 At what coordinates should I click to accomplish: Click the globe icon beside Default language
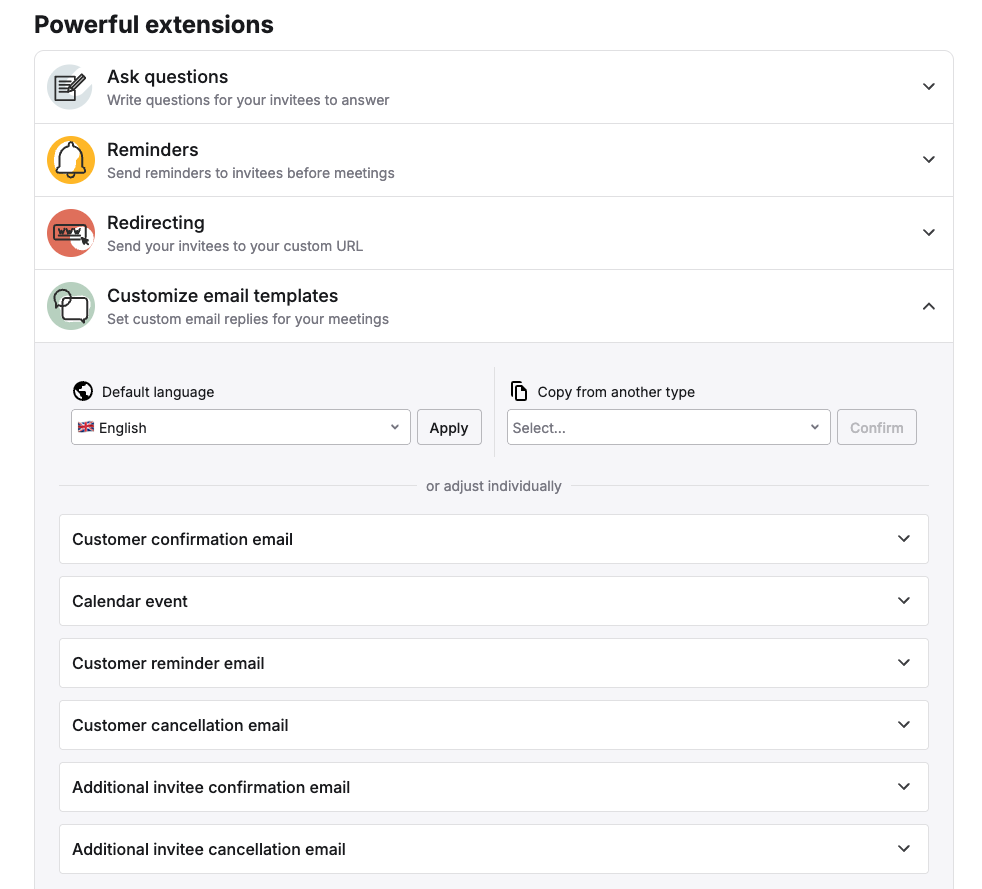[x=83, y=392]
